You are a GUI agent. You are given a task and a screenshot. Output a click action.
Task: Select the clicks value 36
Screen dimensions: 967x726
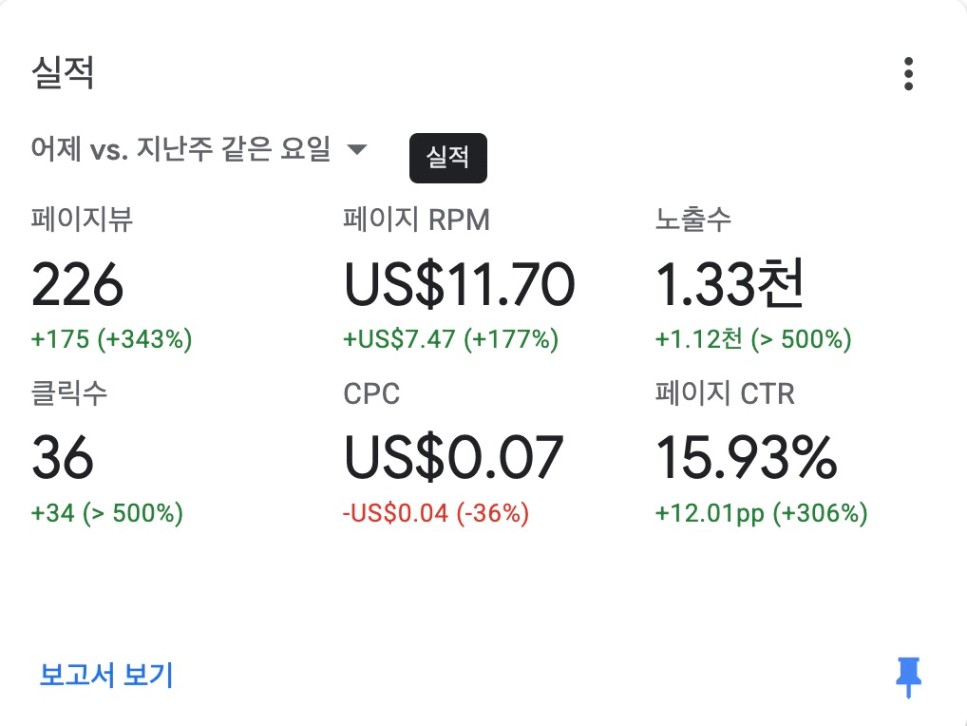pyautogui.click(x=63, y=458)
